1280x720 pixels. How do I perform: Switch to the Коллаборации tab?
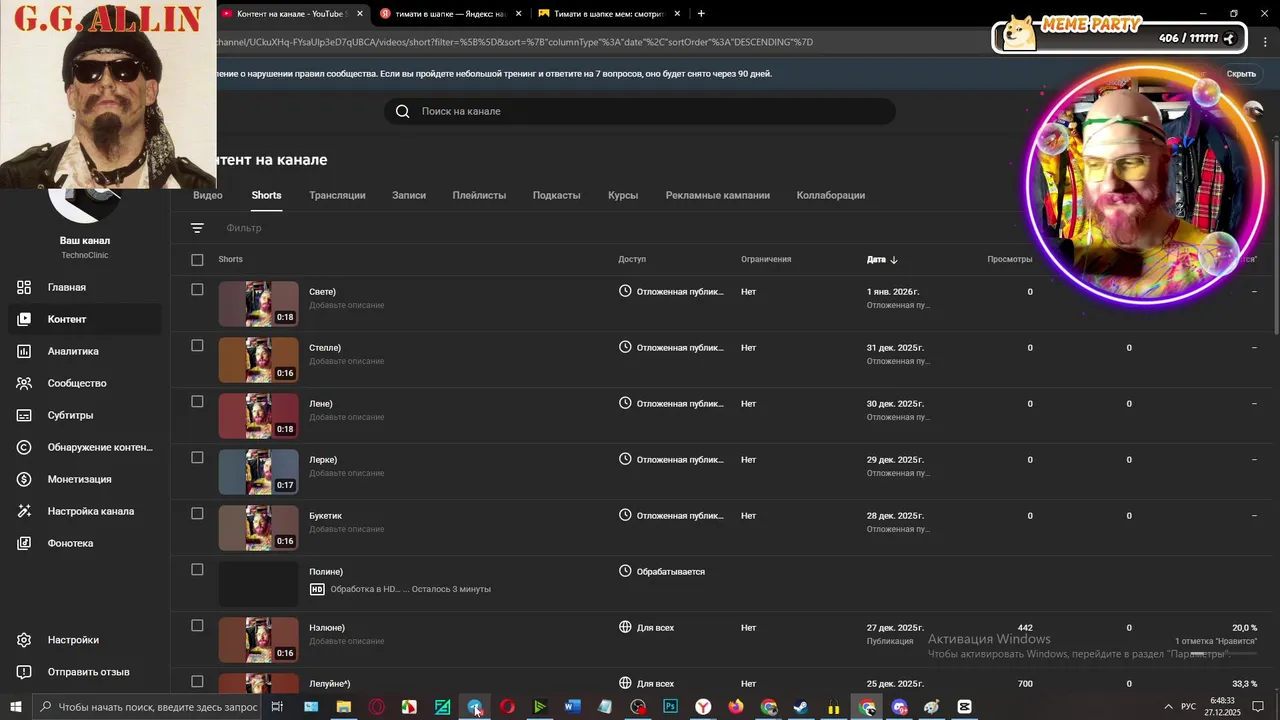pyautogui.click(x=831, y=195)
